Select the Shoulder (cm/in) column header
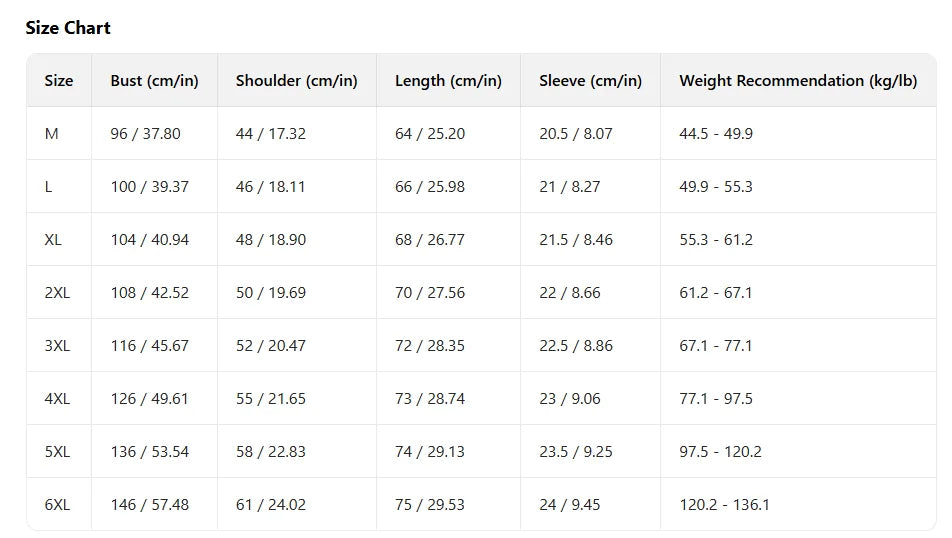Viewport: 952px width, 538px height. (297, 81)
